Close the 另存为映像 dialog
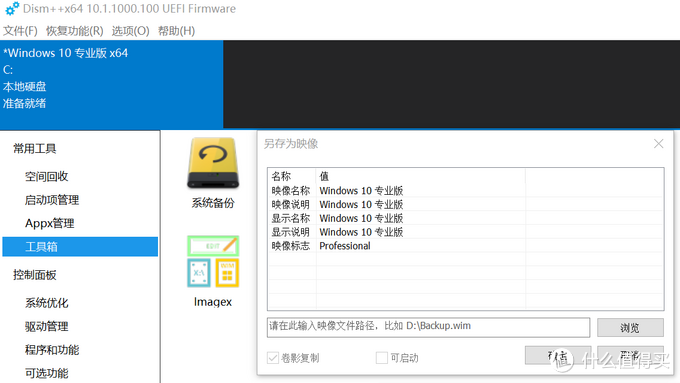Image resolution: width=680 pixels, height=383 pixels. [x=658, y=144]
